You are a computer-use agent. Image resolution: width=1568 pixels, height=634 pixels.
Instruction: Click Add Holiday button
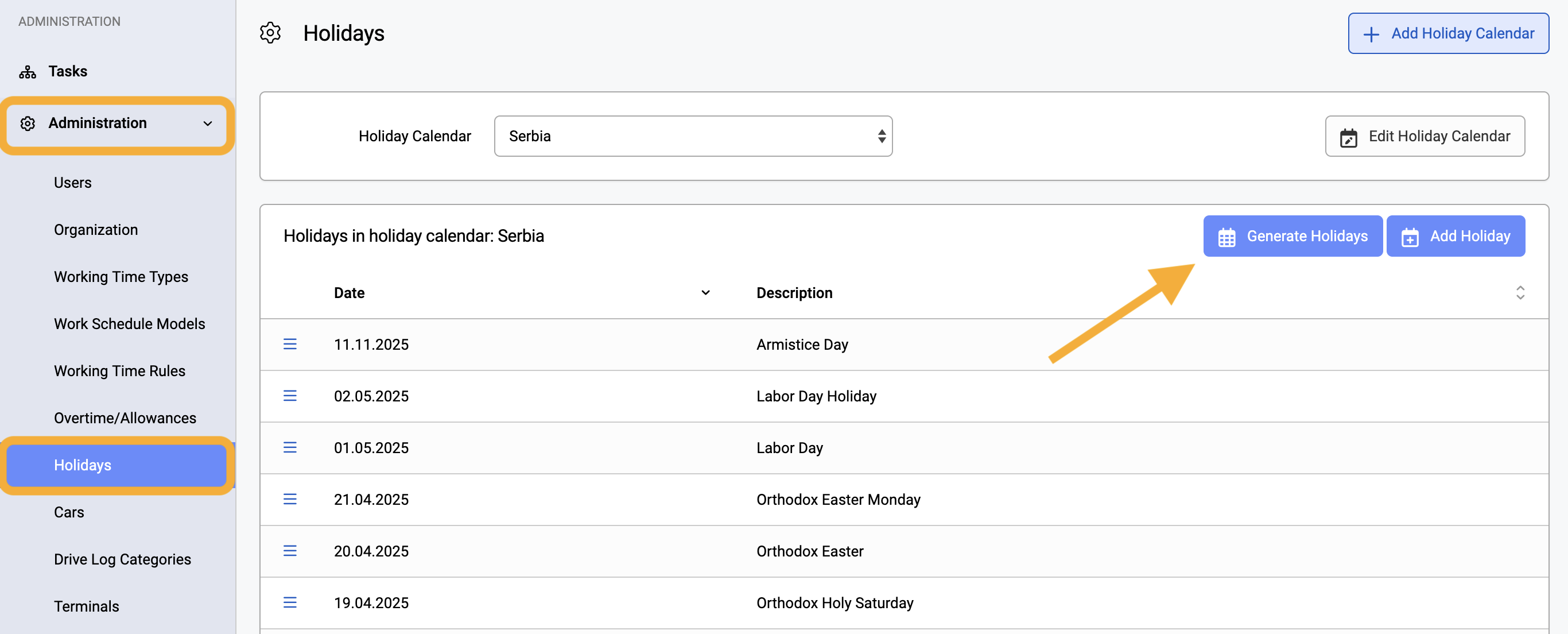[1456, 236]
